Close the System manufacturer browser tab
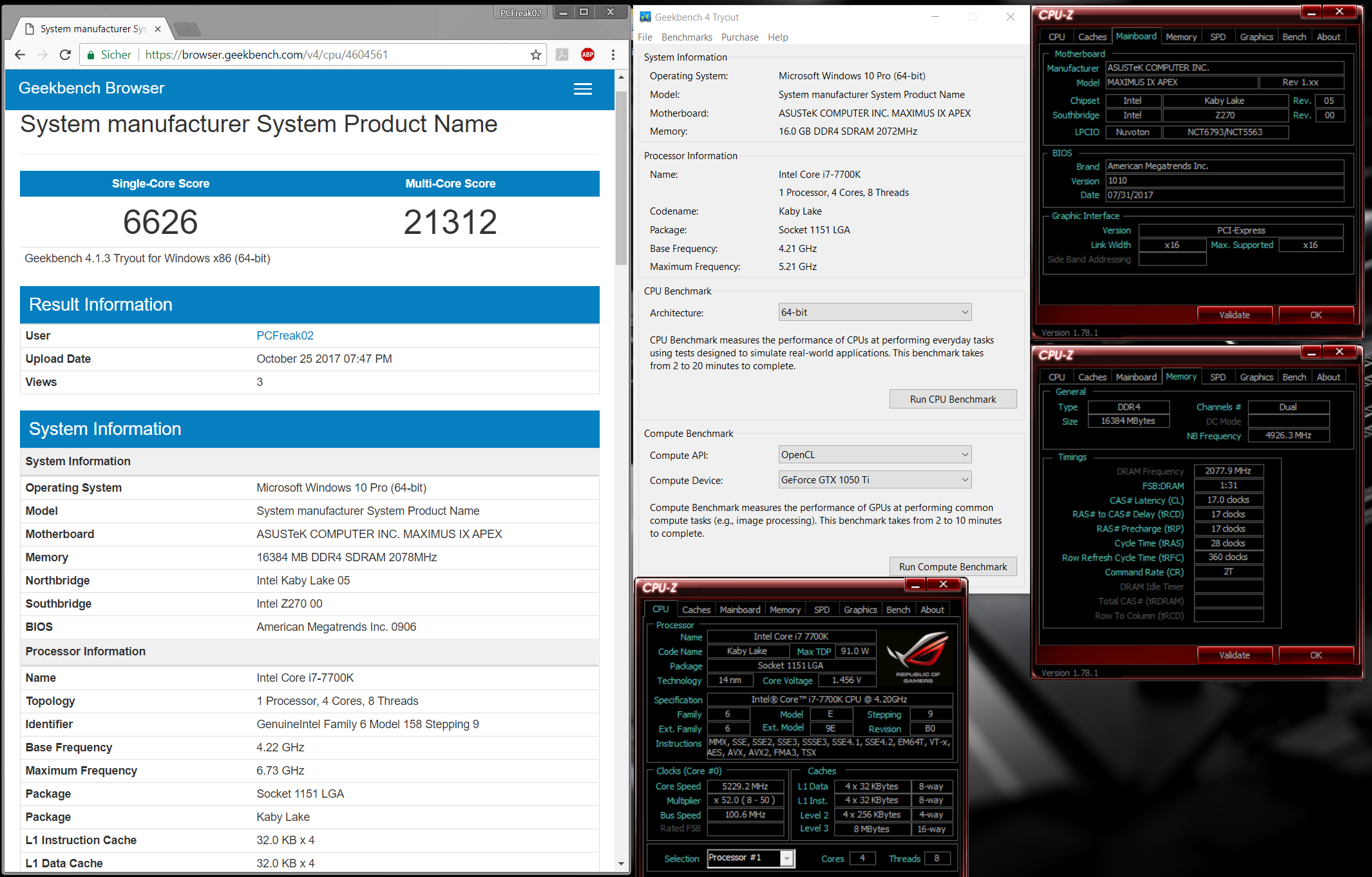 tap(158, 29)
